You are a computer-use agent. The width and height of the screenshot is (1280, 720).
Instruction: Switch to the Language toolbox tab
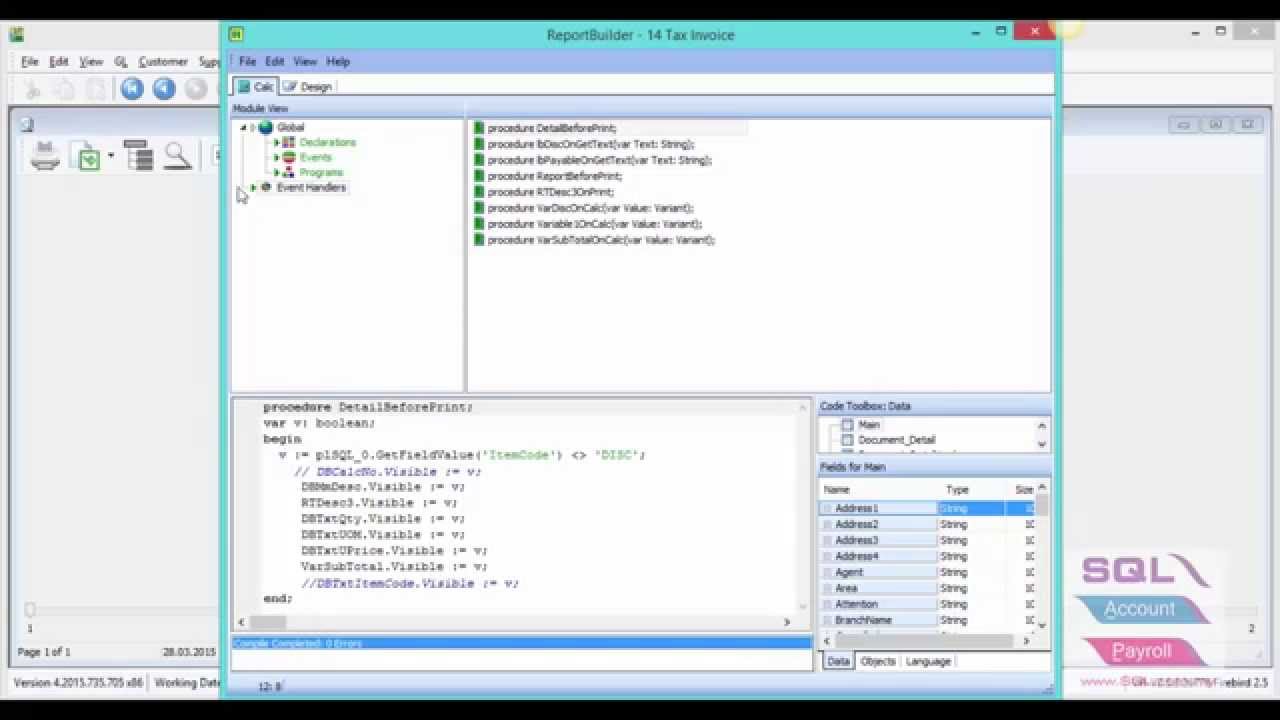(928, 662)
